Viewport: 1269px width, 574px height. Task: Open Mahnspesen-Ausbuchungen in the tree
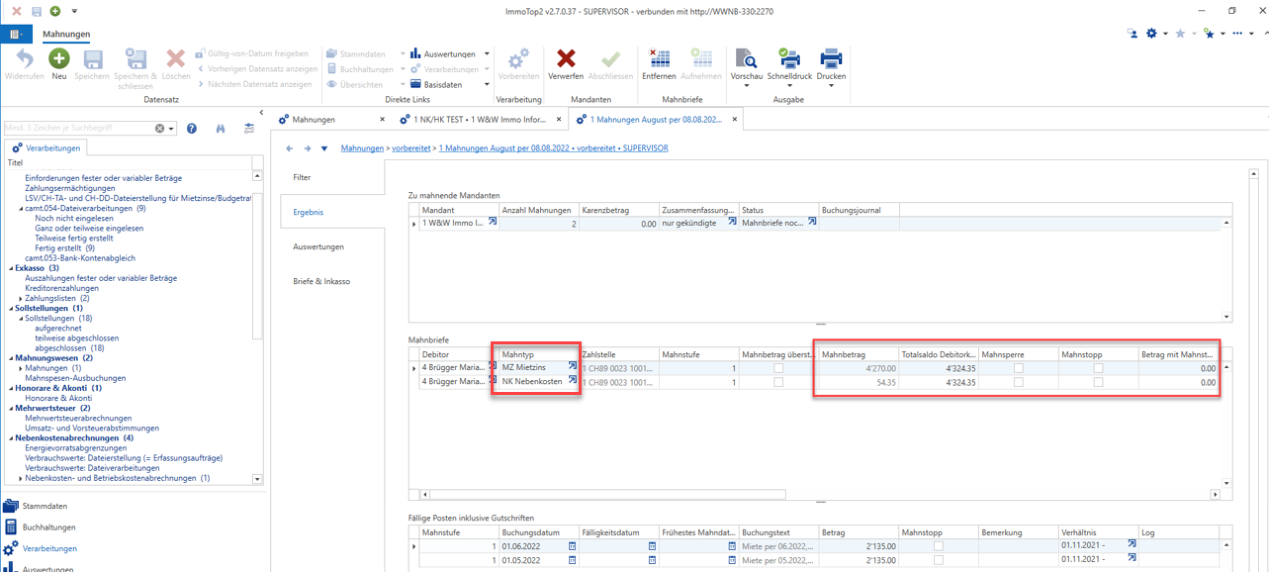click(x=75, y=378)
